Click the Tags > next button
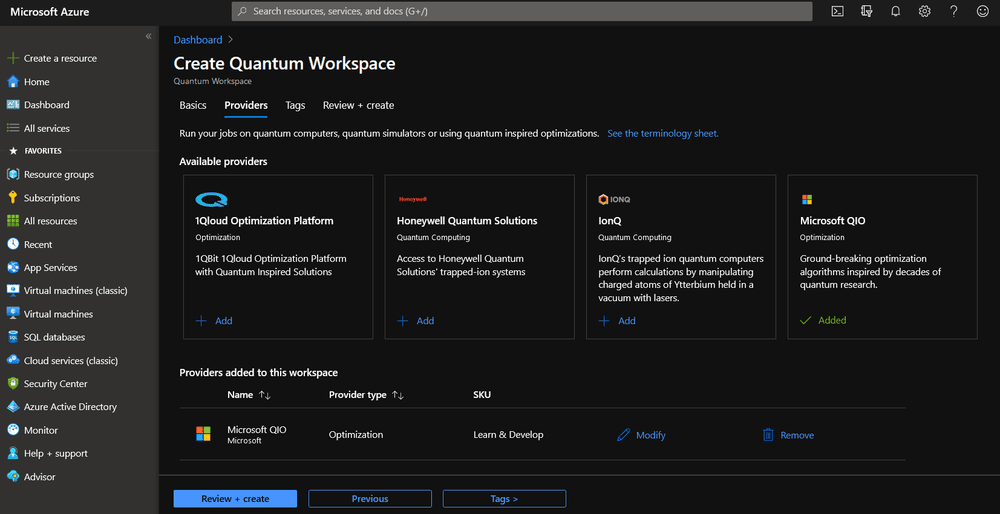The height and width of the screenshot is (514, 1000). tap(504, 499)
